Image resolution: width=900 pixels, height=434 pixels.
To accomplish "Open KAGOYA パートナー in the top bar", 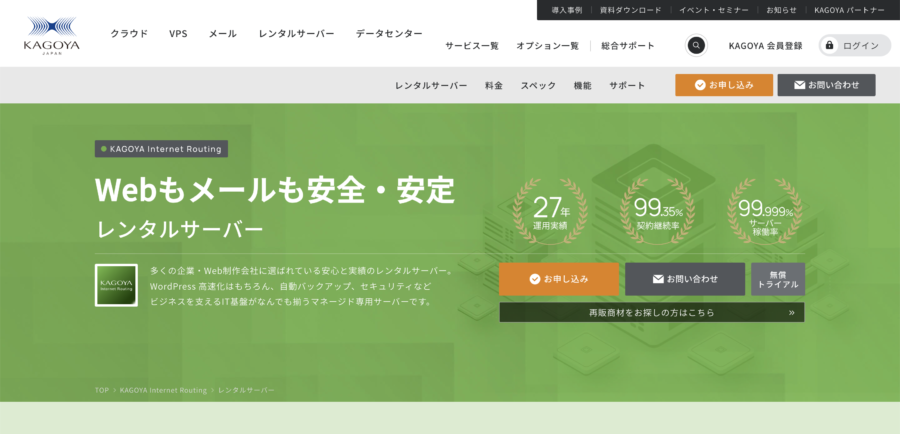I will (849, 10).
